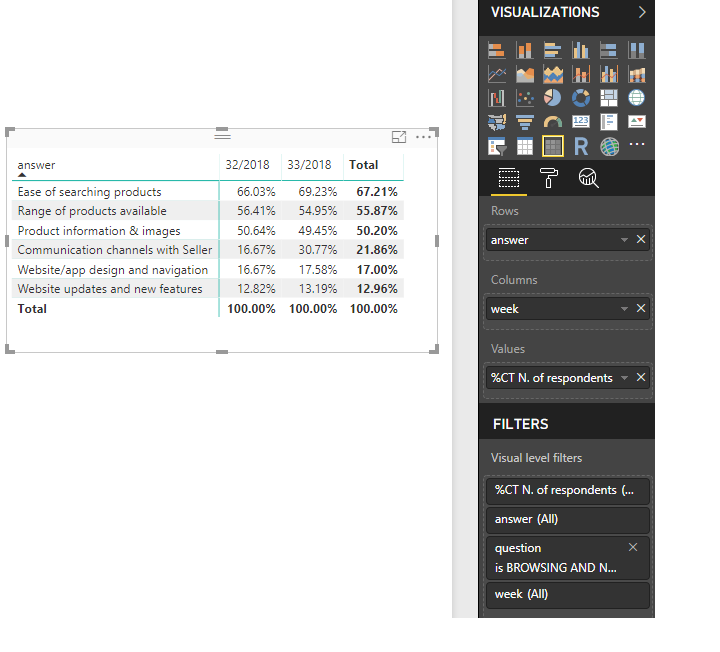Select 'Product information & images' row label
Image resolution: width=720 pixels, height=652 pixels.
(x=99, y=230)
